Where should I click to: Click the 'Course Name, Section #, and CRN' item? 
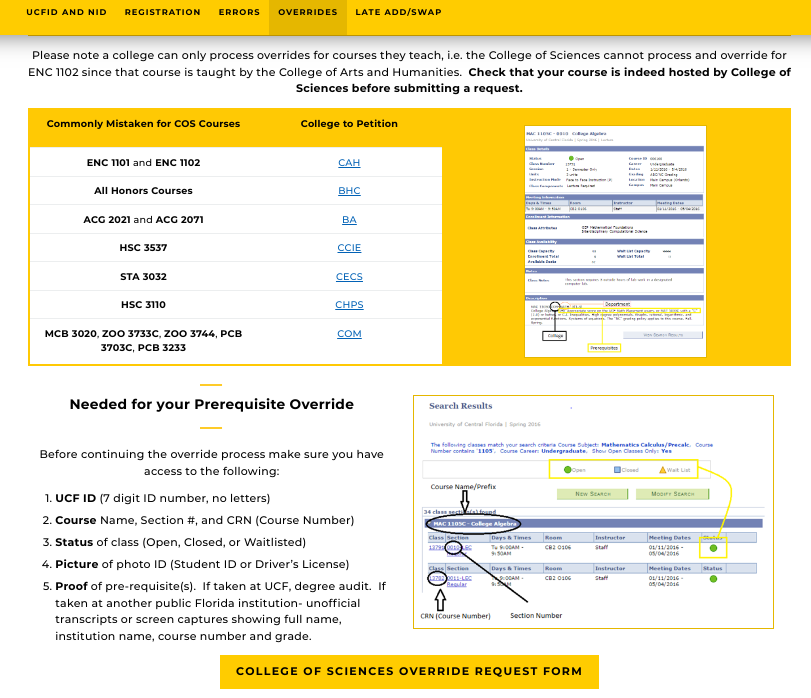point(205,520)
